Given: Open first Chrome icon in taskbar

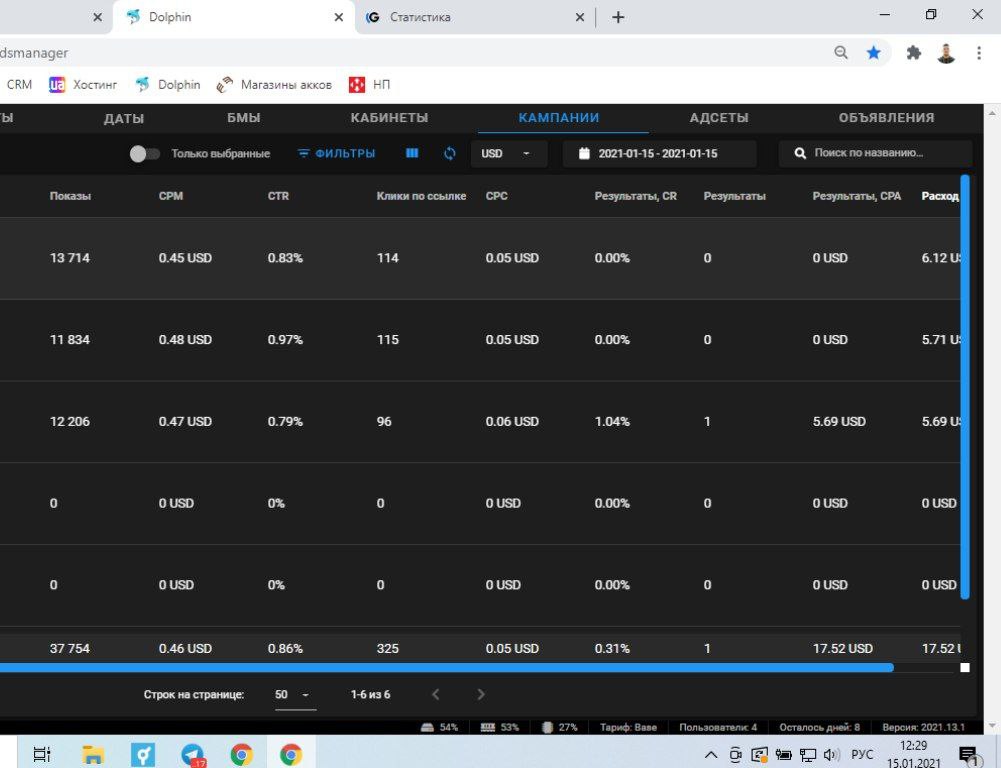Looking at the screenshot, I should pos(241,754).
